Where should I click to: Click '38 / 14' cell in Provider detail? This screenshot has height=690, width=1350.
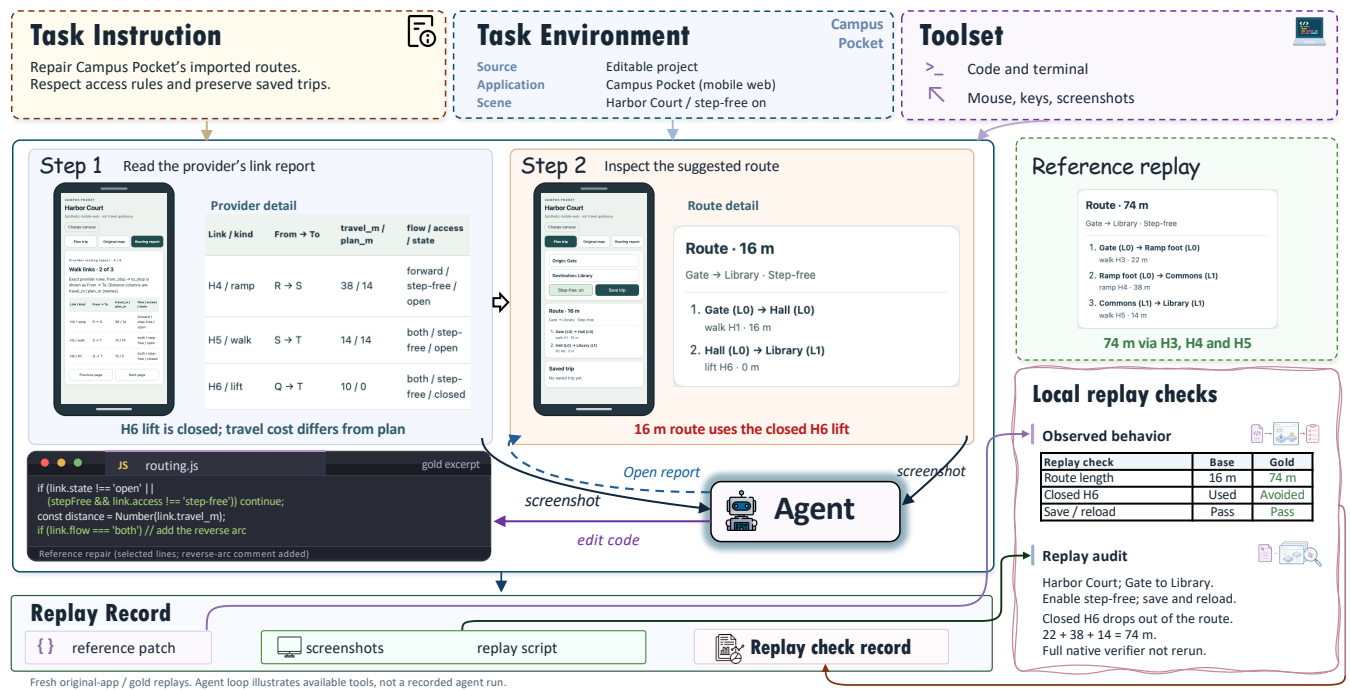point(357,286)
